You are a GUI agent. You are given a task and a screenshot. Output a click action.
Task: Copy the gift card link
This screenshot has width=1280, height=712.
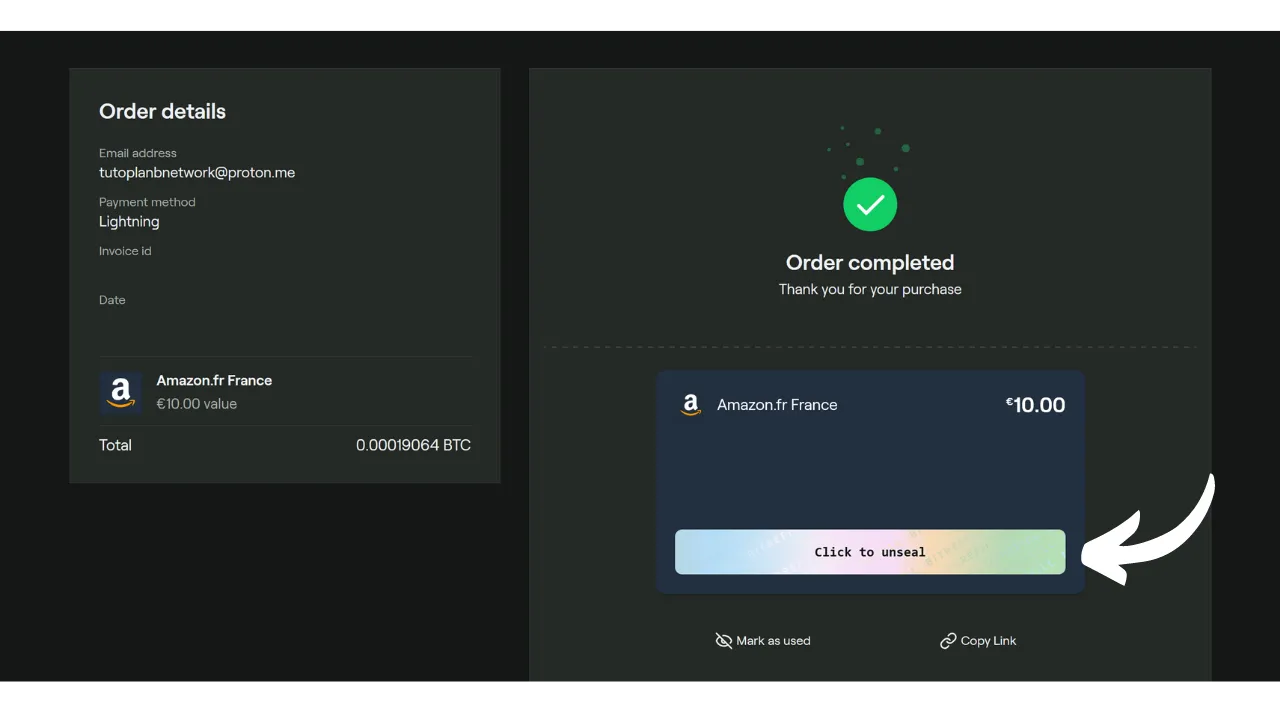pyautogui.click(x=978, y=640)
